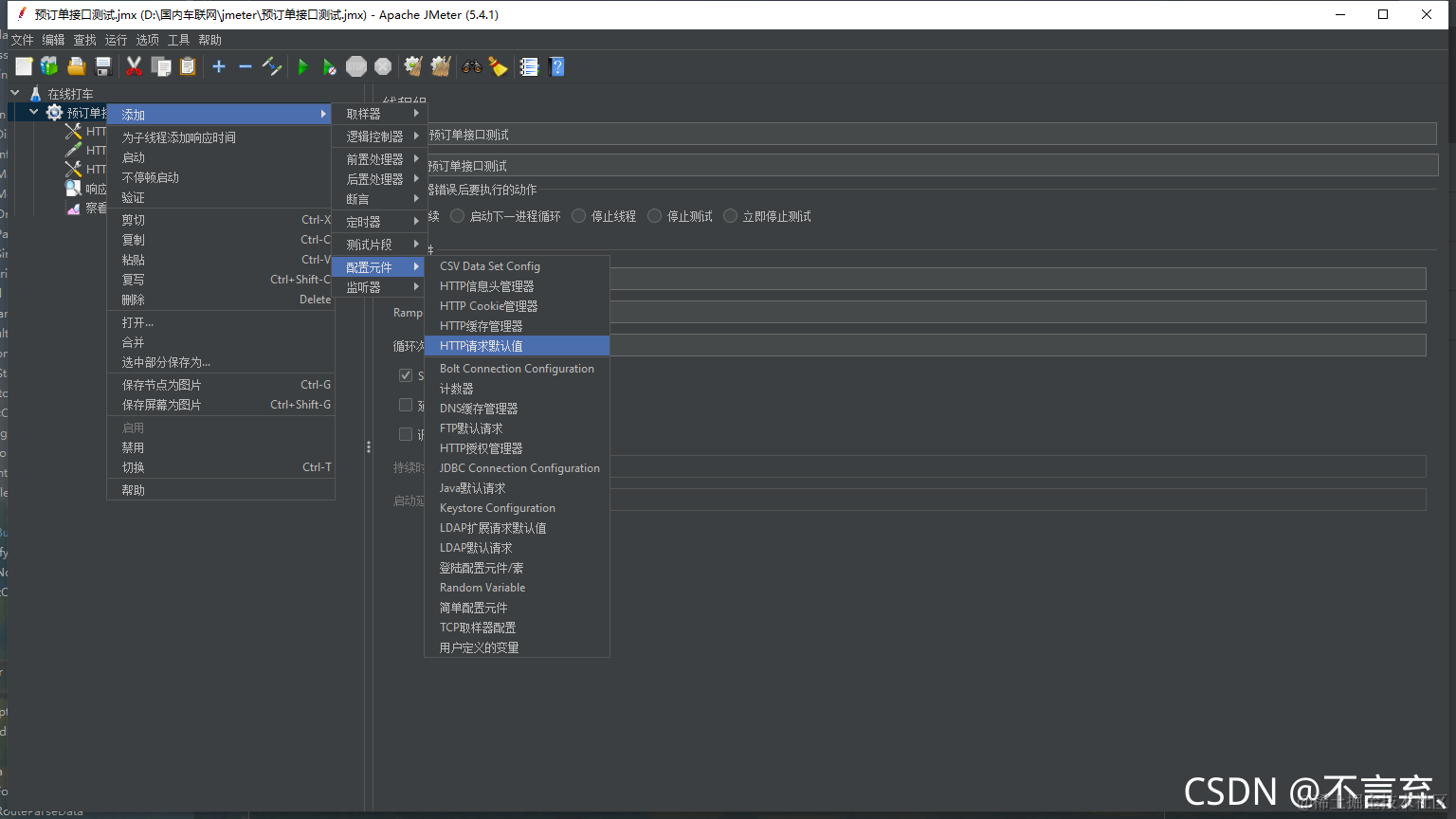The image size is (1456, 819).
Task: Click 不停顿启动 context menu entry
Action: click(221, 177)
